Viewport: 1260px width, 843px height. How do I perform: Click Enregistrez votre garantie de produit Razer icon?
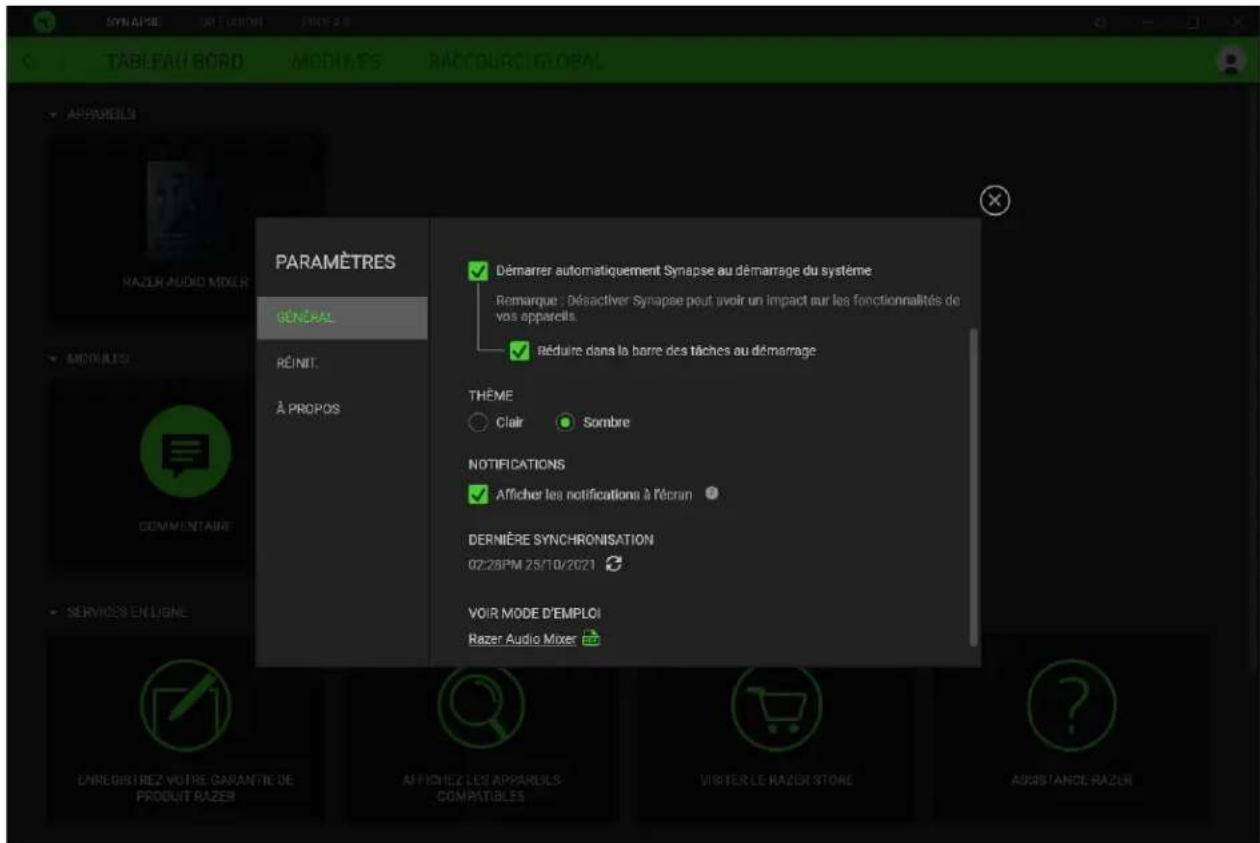[x=186, y=704]
